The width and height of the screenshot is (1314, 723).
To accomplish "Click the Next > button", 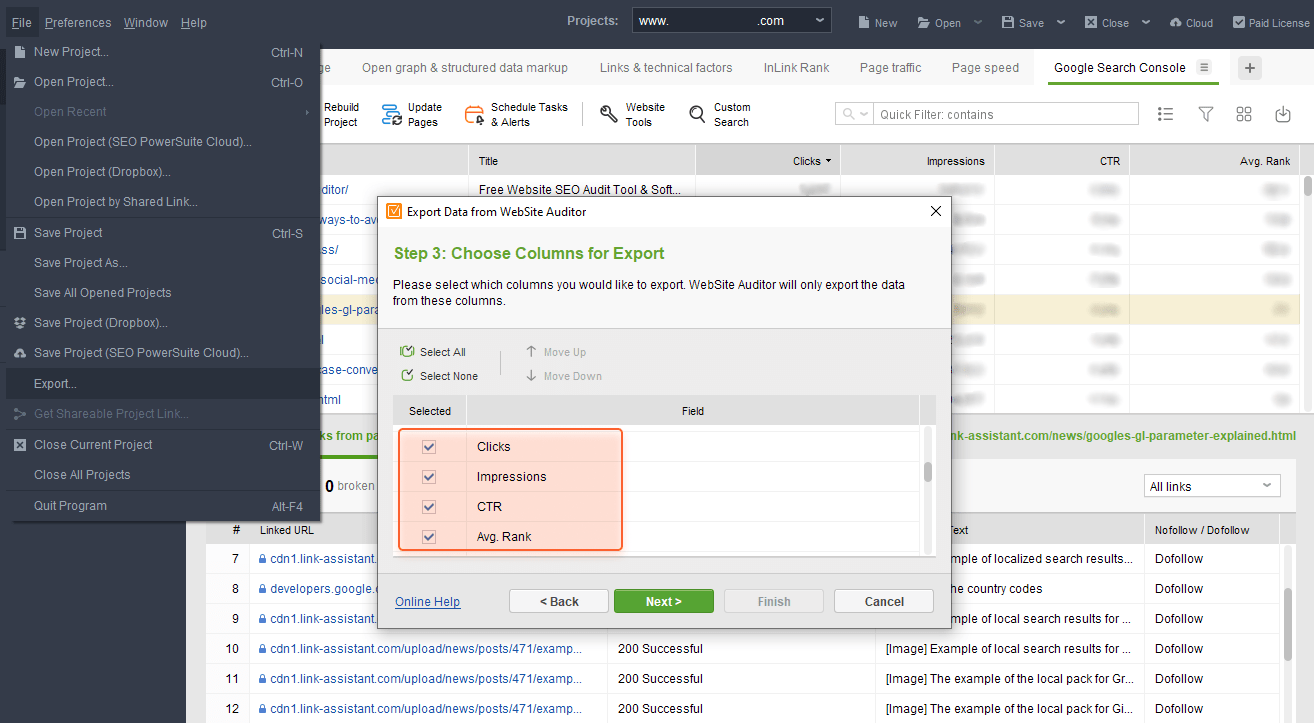I will 664,601.
